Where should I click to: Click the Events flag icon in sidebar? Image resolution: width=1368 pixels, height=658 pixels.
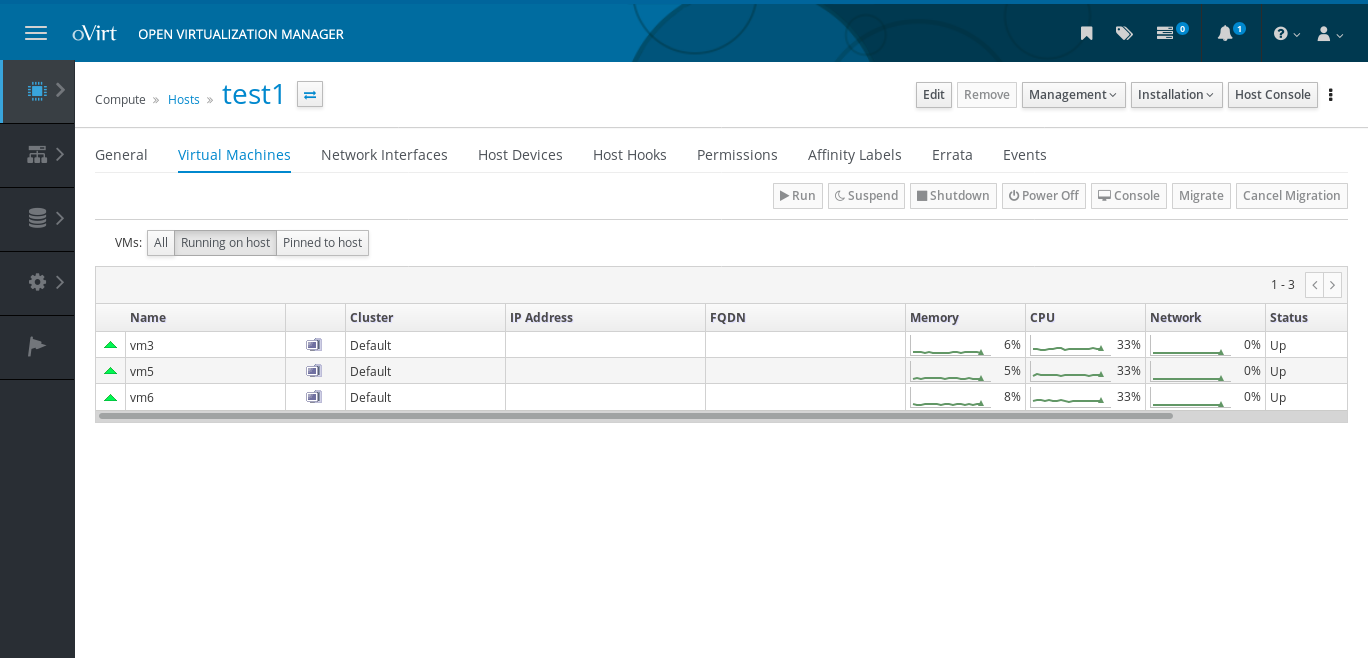tap(37, 346)
